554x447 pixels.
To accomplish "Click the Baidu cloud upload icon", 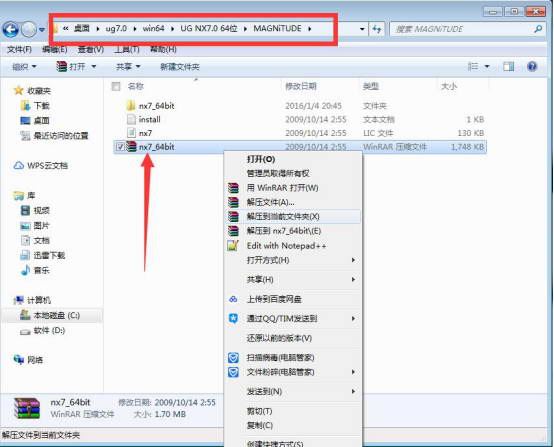I will (233, 299).
